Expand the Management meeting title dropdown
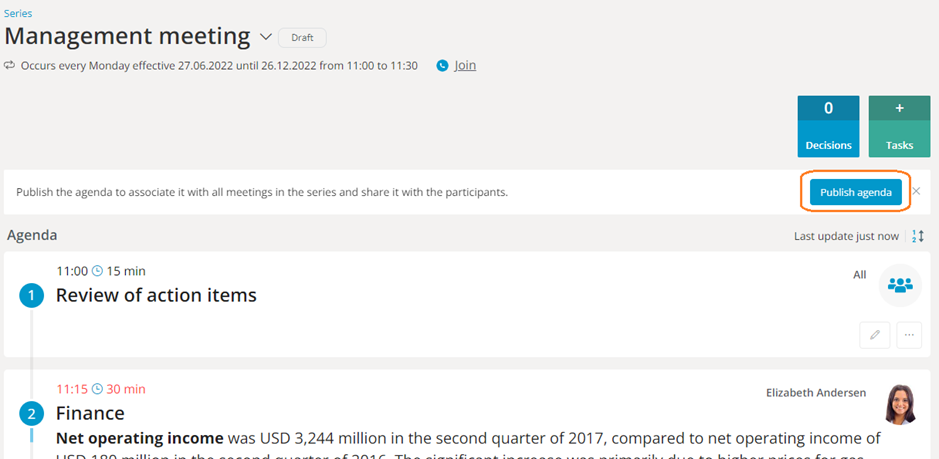 click(266, 37)
